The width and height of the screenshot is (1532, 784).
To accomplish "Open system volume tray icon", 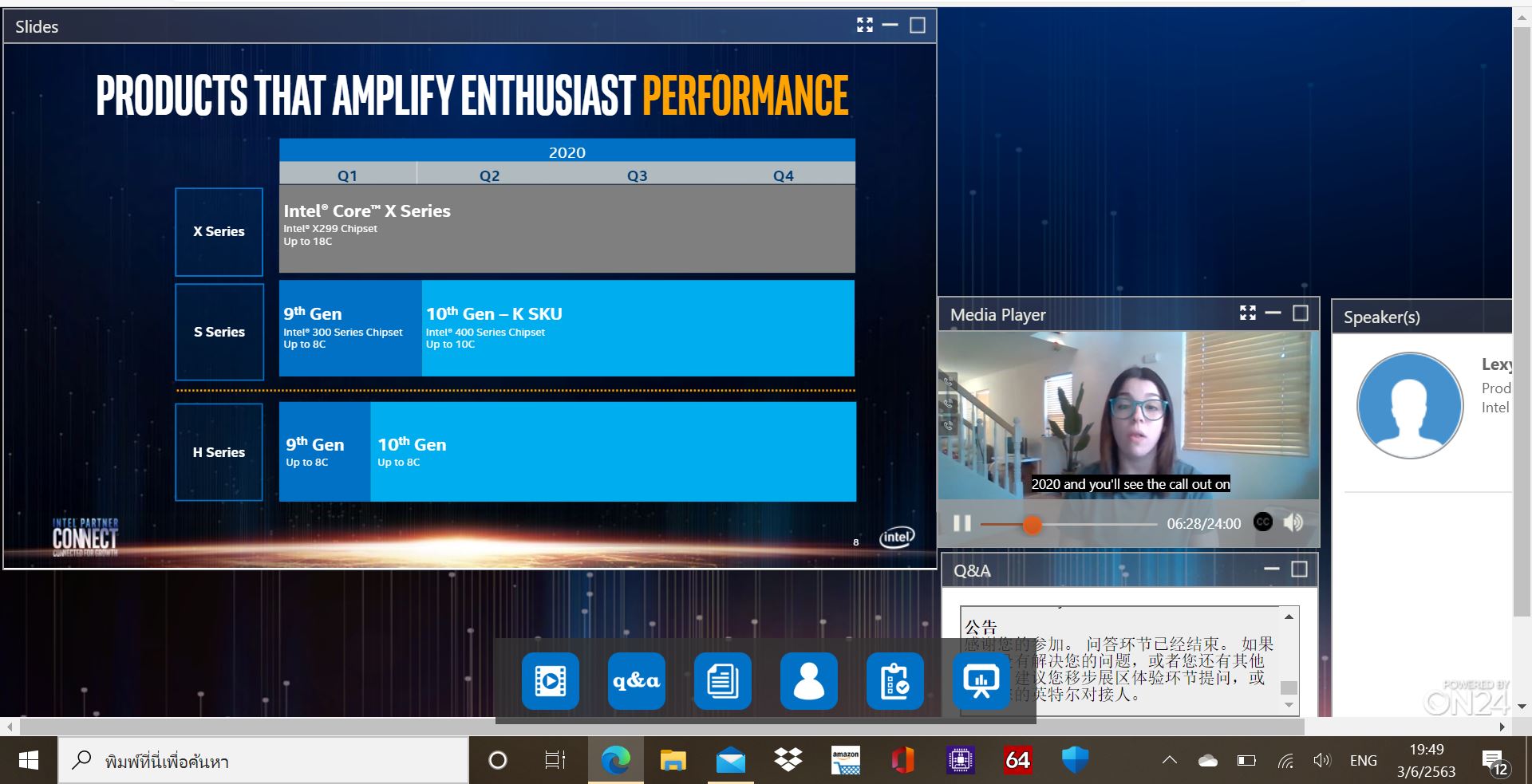I will [1322, 761].
